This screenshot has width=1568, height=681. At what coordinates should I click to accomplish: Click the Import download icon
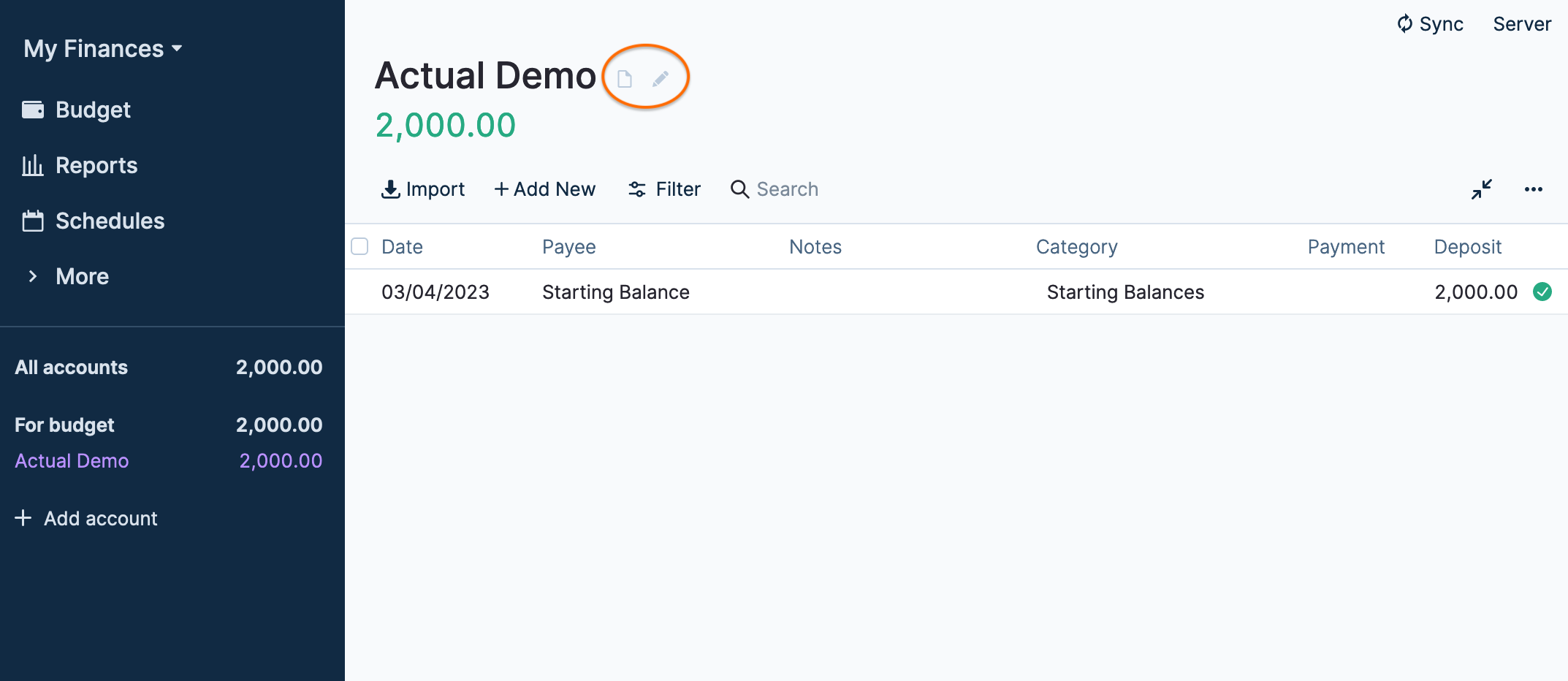[391, 189]
